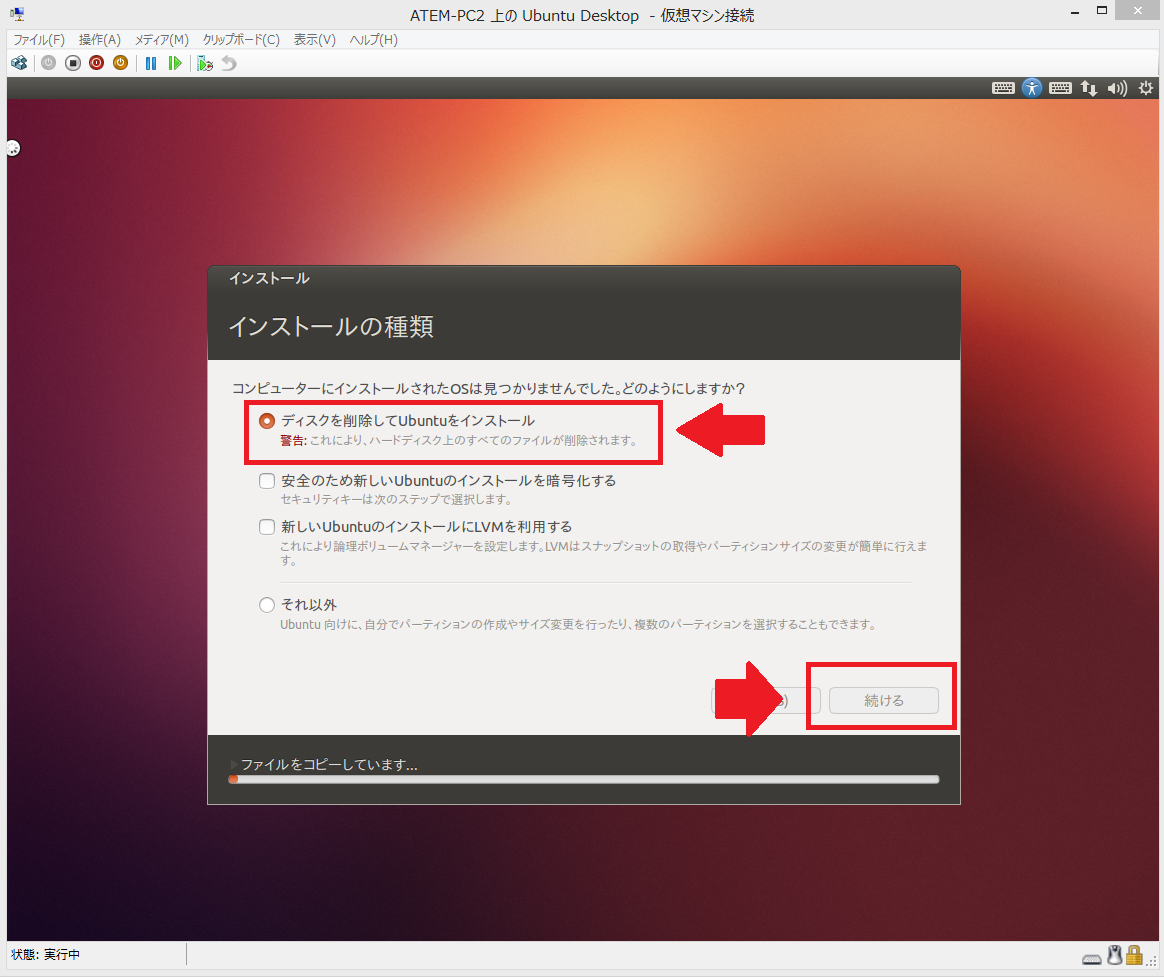The height and width of the screenshot is (977, 1164).
Task: Select the 'それ以外' radio option
Action: click(267, 605)
